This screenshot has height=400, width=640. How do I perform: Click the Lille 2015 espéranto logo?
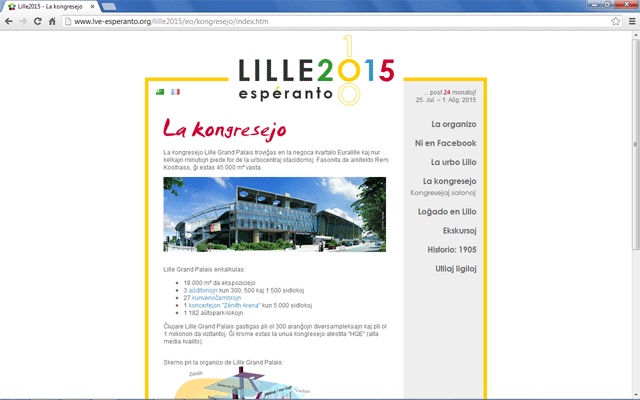(316, 71)
